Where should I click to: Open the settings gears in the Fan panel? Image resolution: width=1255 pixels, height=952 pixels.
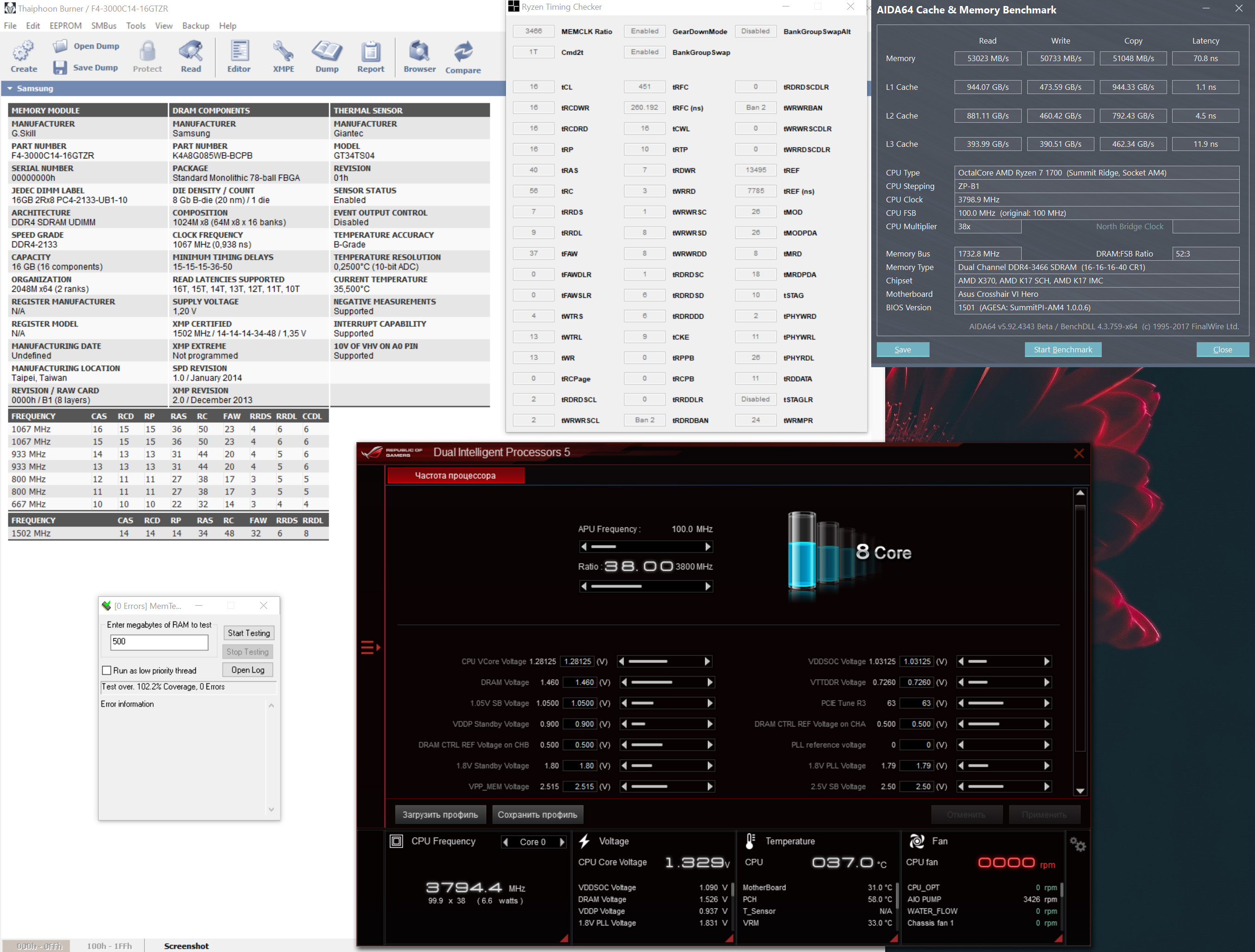coord(1077,845)
